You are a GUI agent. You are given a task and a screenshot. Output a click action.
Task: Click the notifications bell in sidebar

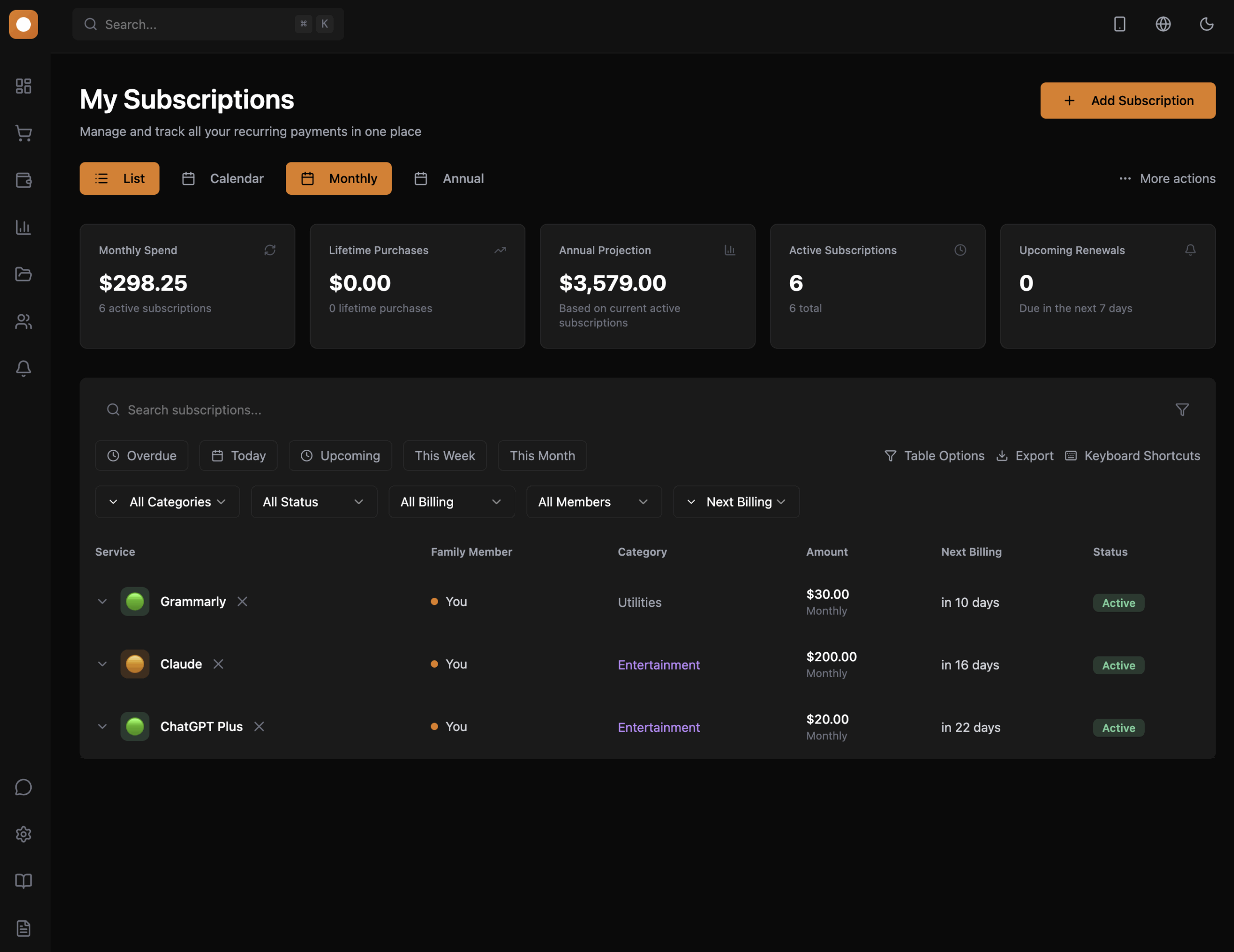(23, 368)
